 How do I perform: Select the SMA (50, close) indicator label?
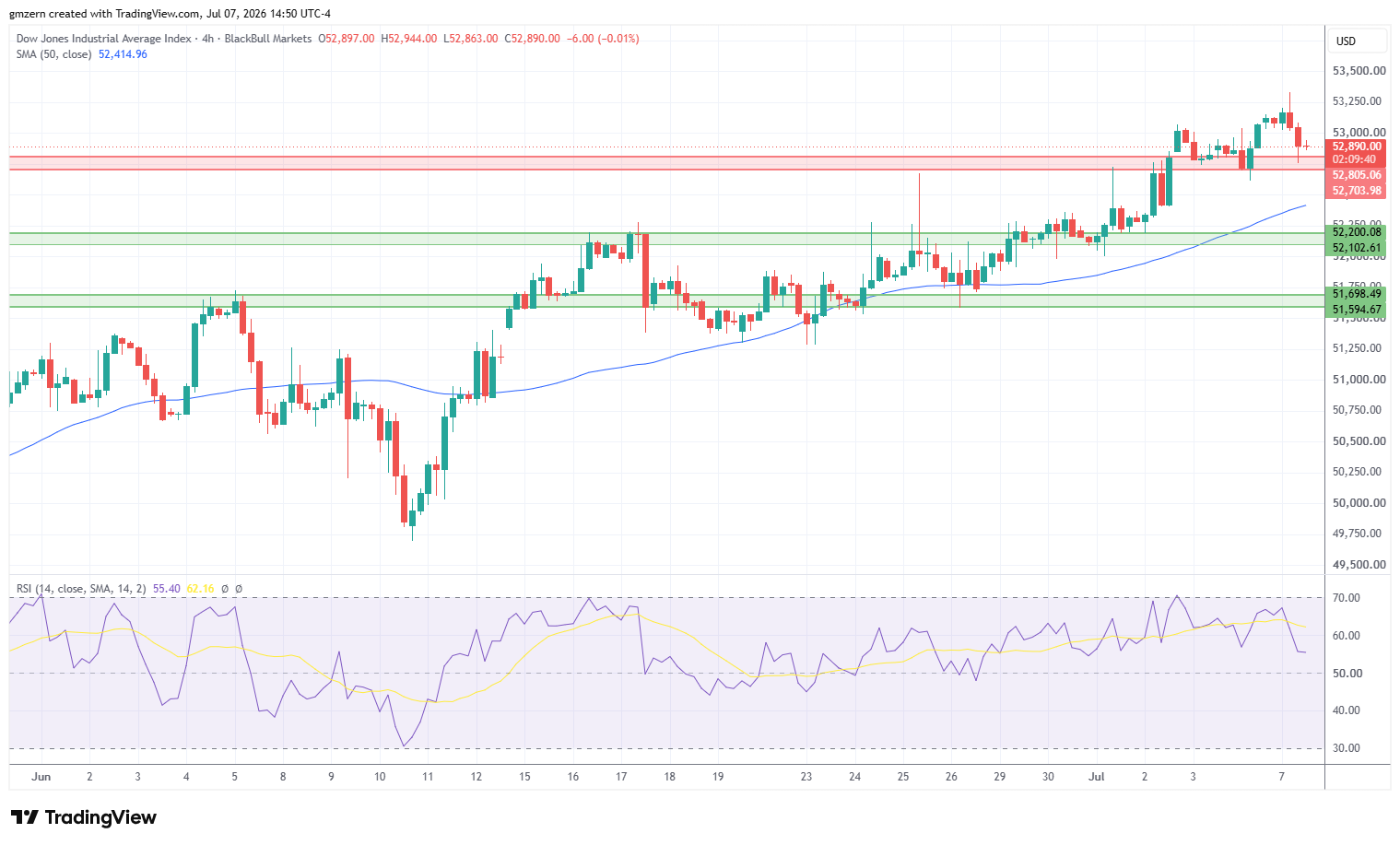tap(53, 54)
